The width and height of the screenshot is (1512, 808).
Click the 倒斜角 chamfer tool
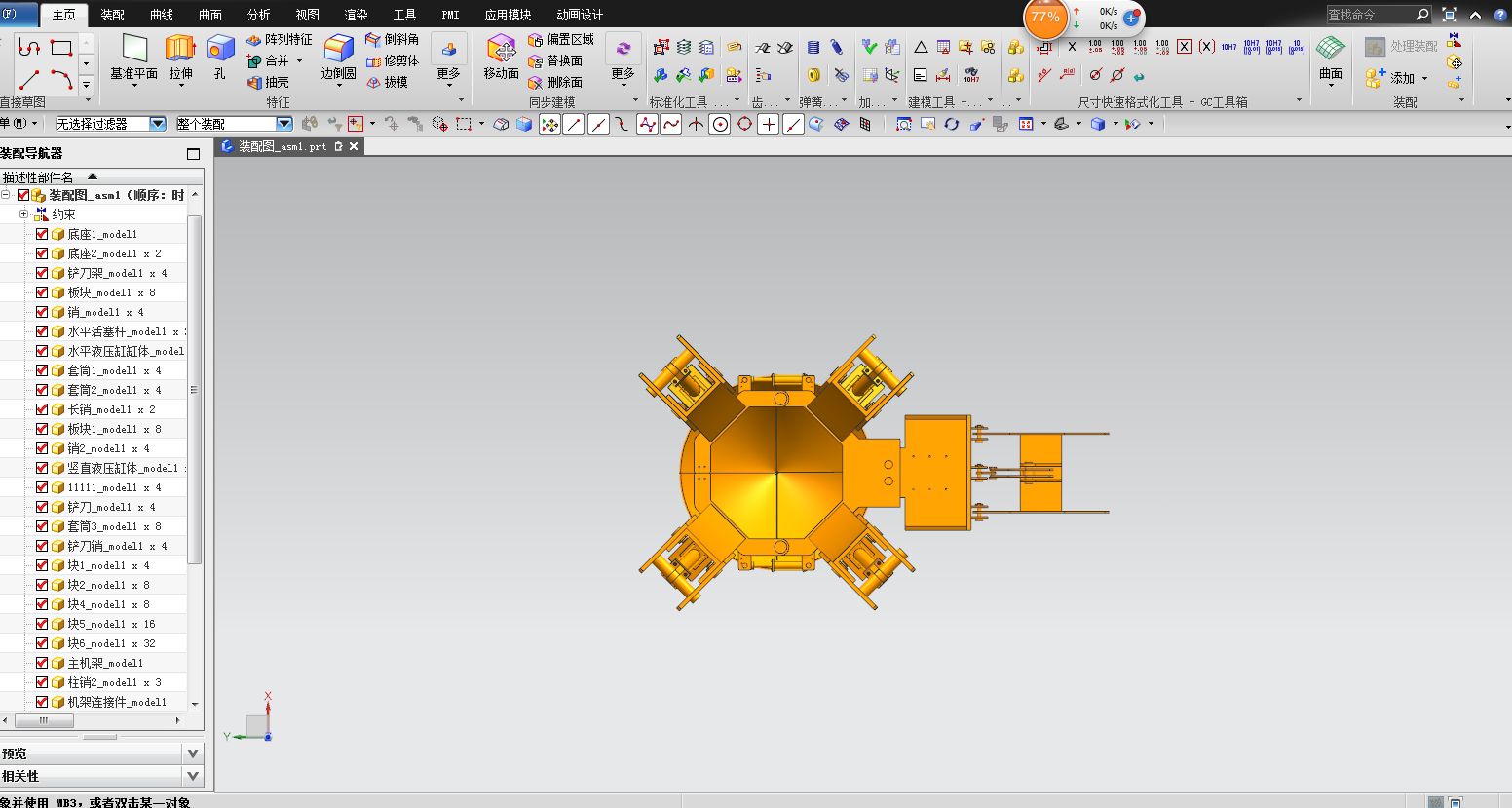(x=393, y=40)
